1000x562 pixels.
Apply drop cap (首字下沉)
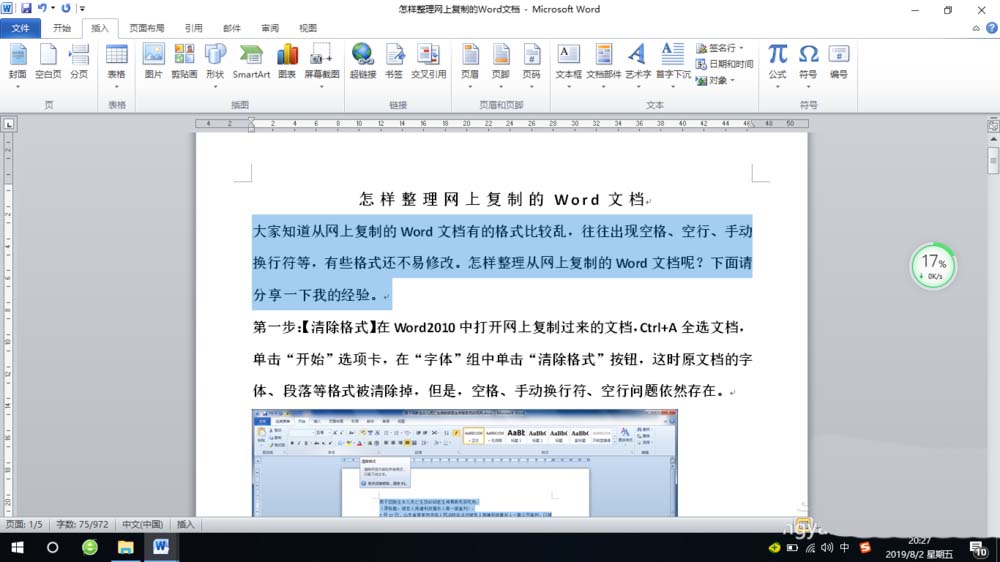(673, 65)
